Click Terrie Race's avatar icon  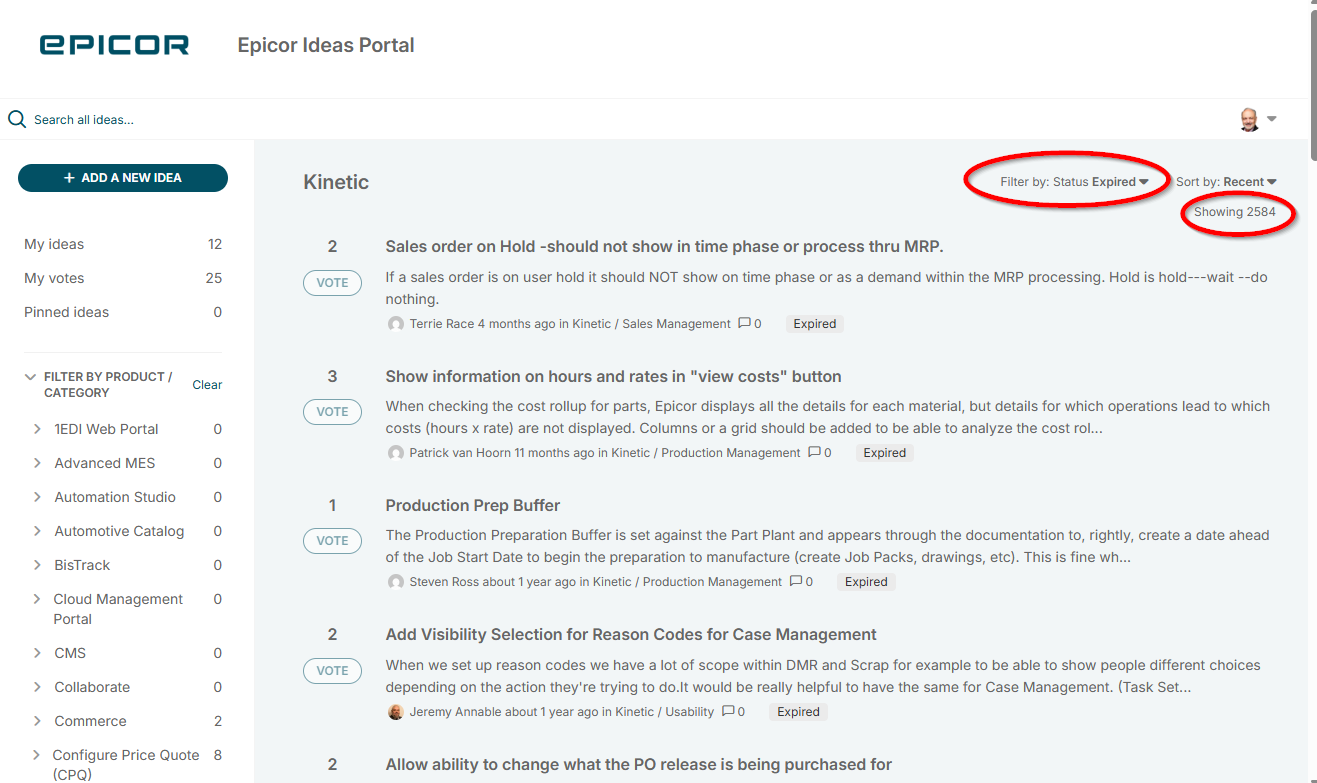tap(396, 324)
